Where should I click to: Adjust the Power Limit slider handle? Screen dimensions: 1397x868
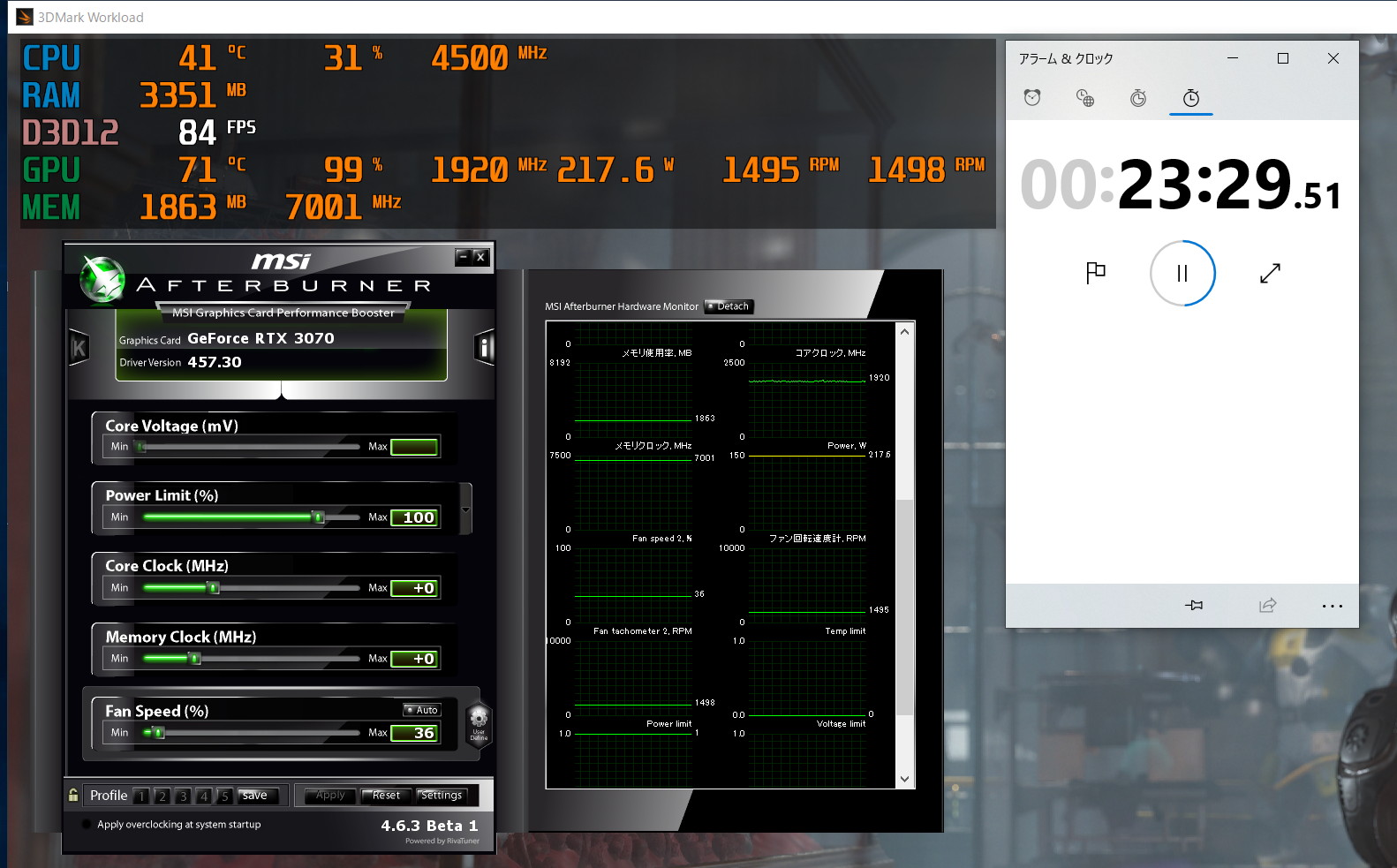pos(319,517)
